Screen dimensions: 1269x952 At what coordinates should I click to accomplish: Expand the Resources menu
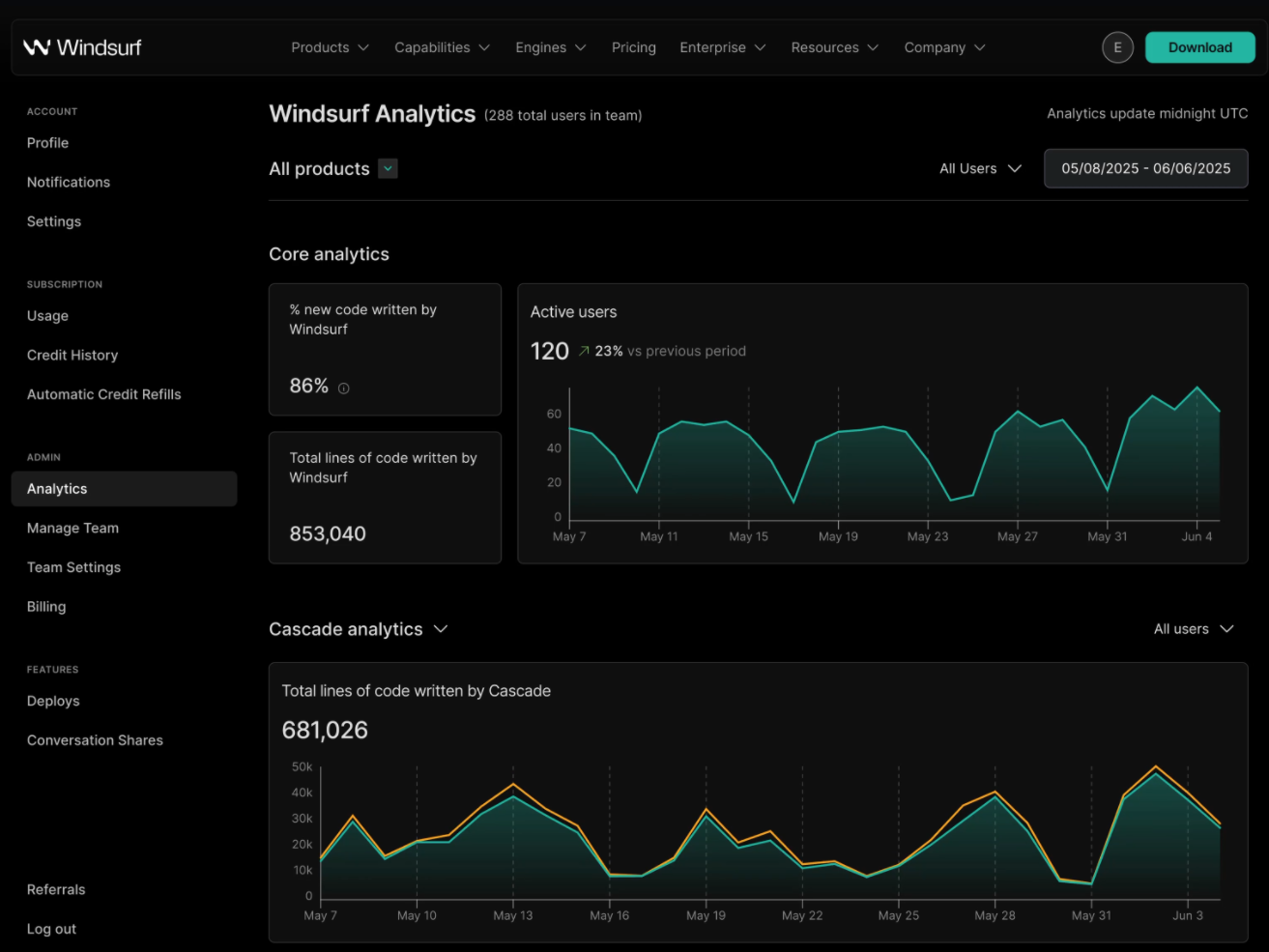(834, 47)
